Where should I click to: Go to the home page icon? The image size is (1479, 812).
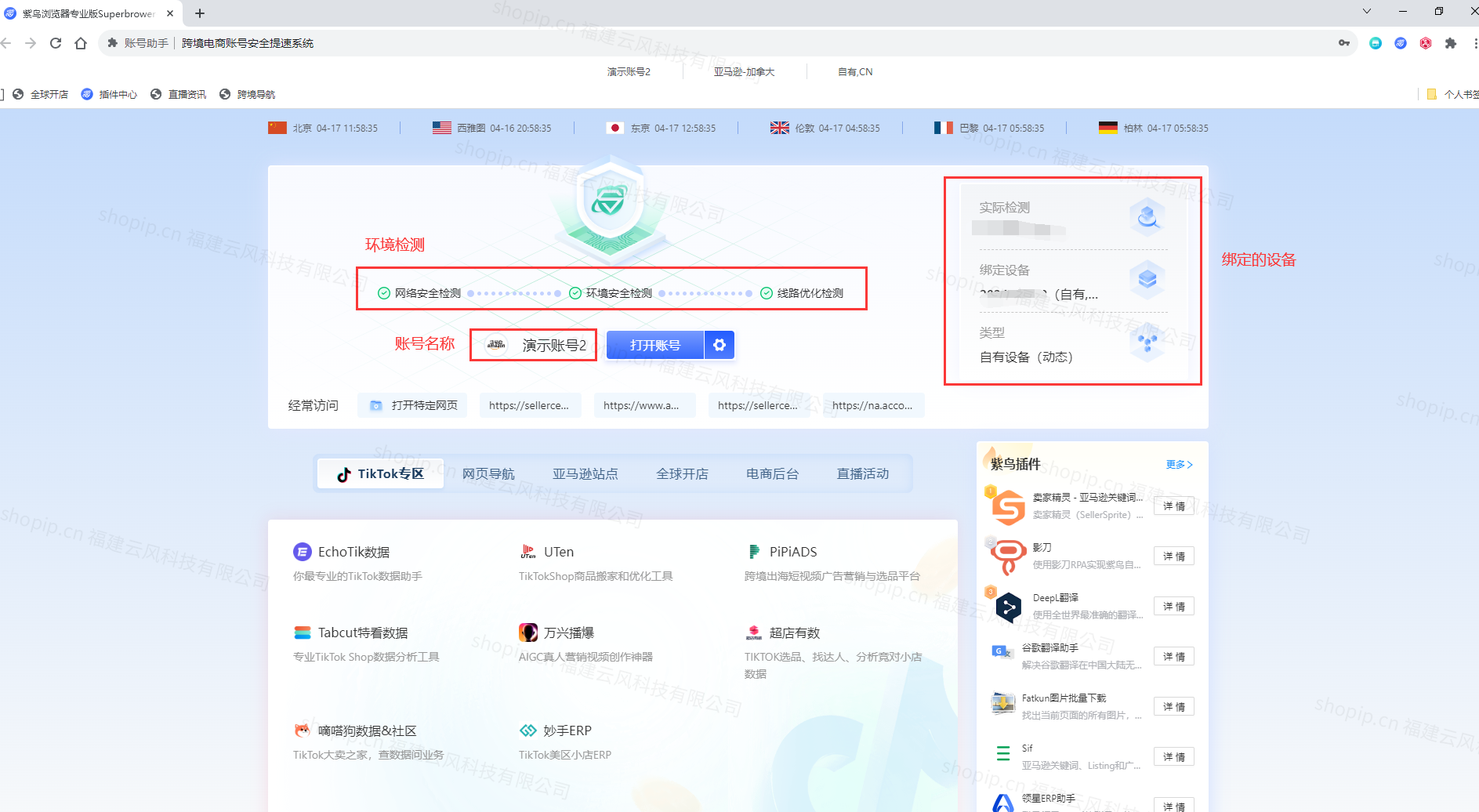pyautogui.click(x=81, y=43)
